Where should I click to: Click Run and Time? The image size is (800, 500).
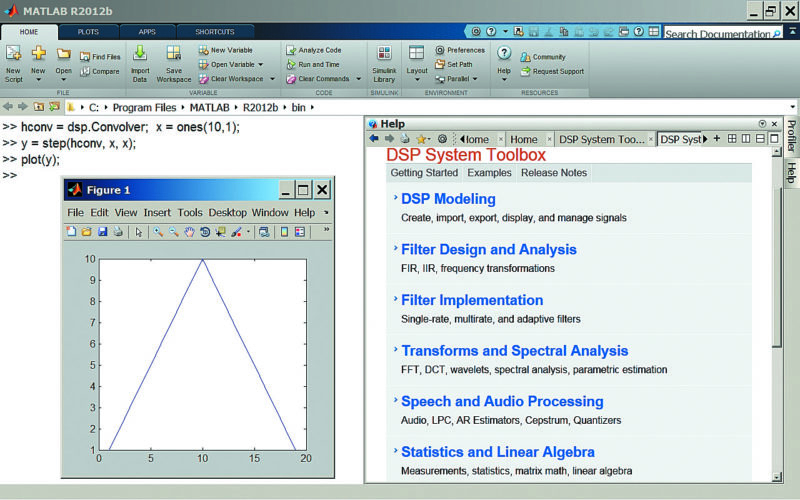(313, 64)
